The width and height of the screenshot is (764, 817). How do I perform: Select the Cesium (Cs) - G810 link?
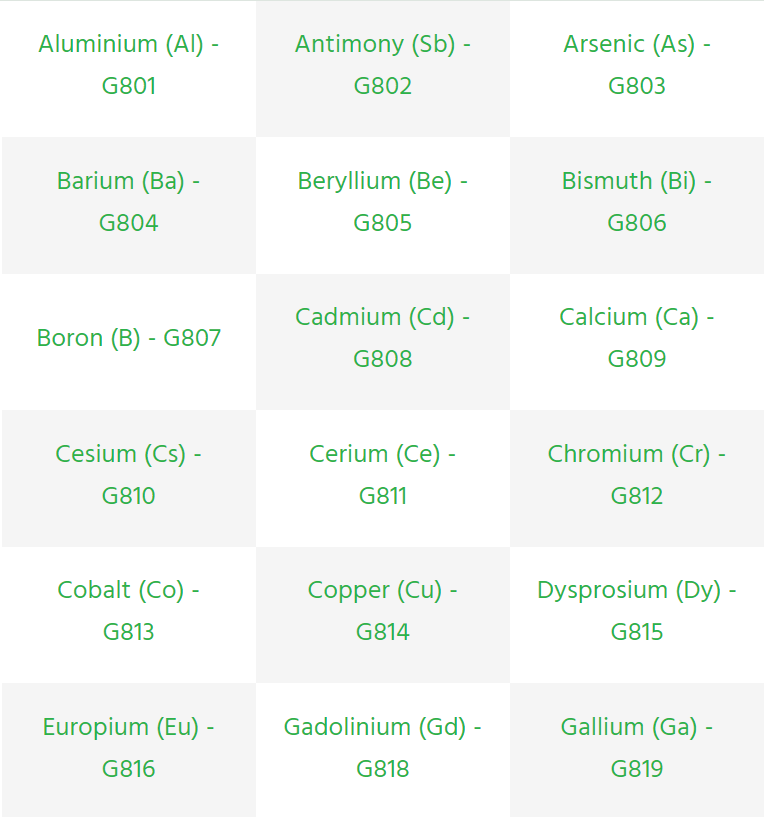pos(128,475)
